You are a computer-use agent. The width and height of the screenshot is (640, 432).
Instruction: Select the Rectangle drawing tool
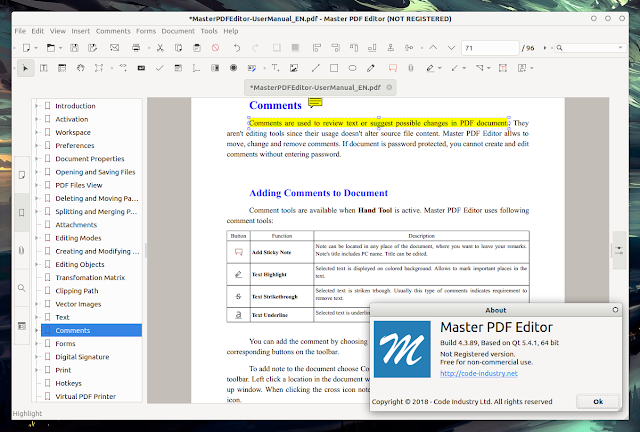tap(334, 68)
